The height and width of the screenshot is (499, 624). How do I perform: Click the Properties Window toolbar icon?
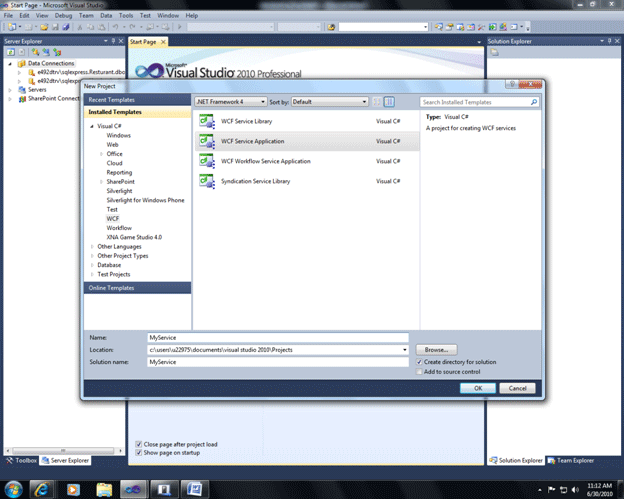point(449,27)
